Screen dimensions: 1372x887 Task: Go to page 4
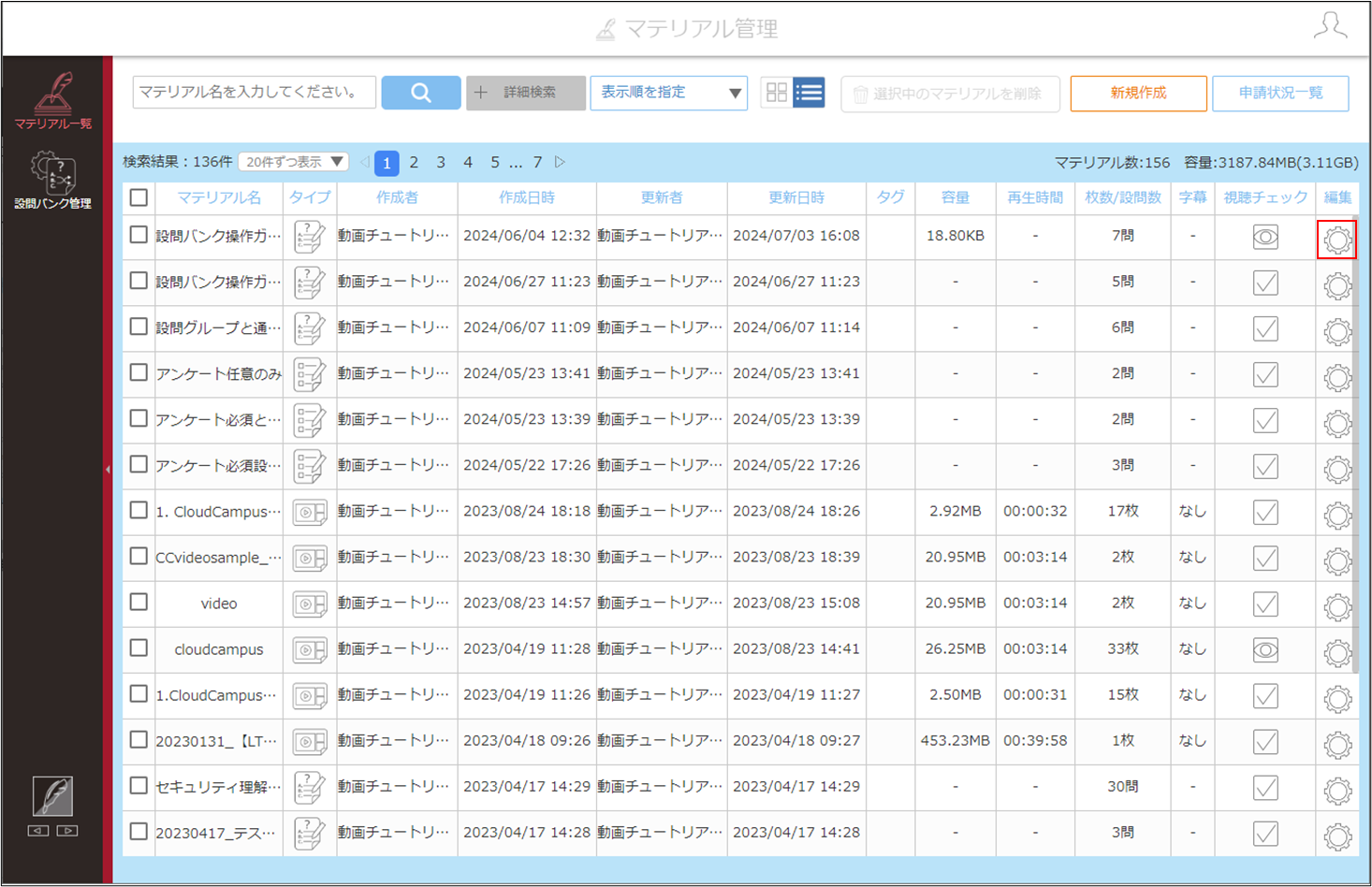(468, 162)
